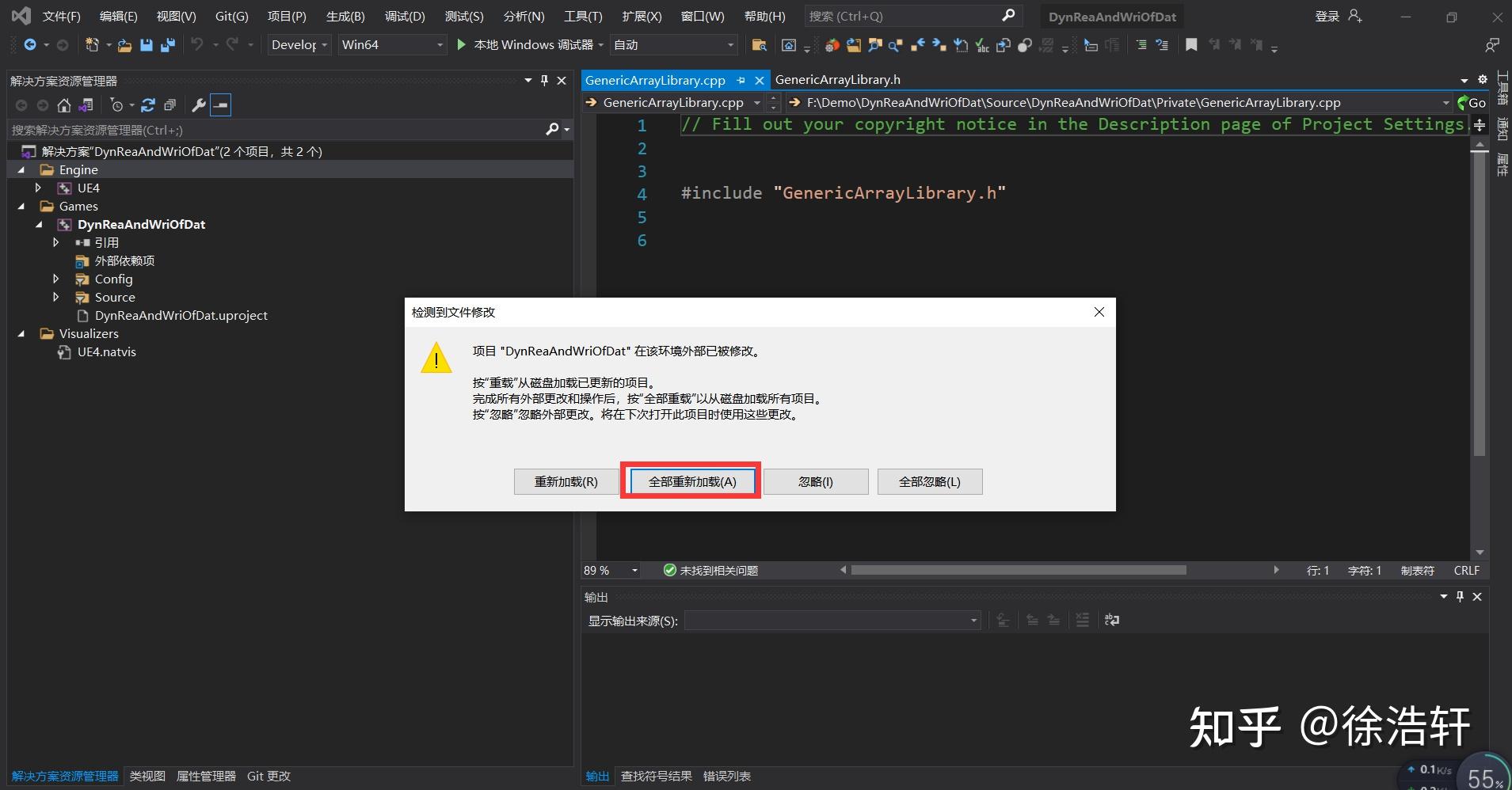Open the 显示输出来源 dropdown
The width and height of the screenshot is (1512, 790).
(832, 621)
